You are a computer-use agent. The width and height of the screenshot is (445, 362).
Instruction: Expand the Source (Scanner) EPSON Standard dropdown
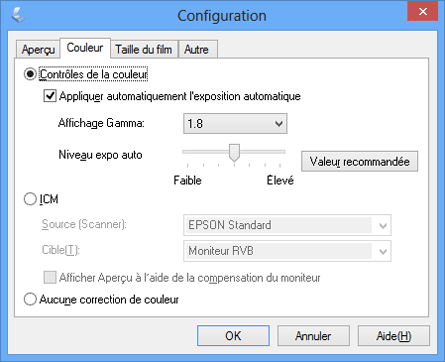point(287,225)
